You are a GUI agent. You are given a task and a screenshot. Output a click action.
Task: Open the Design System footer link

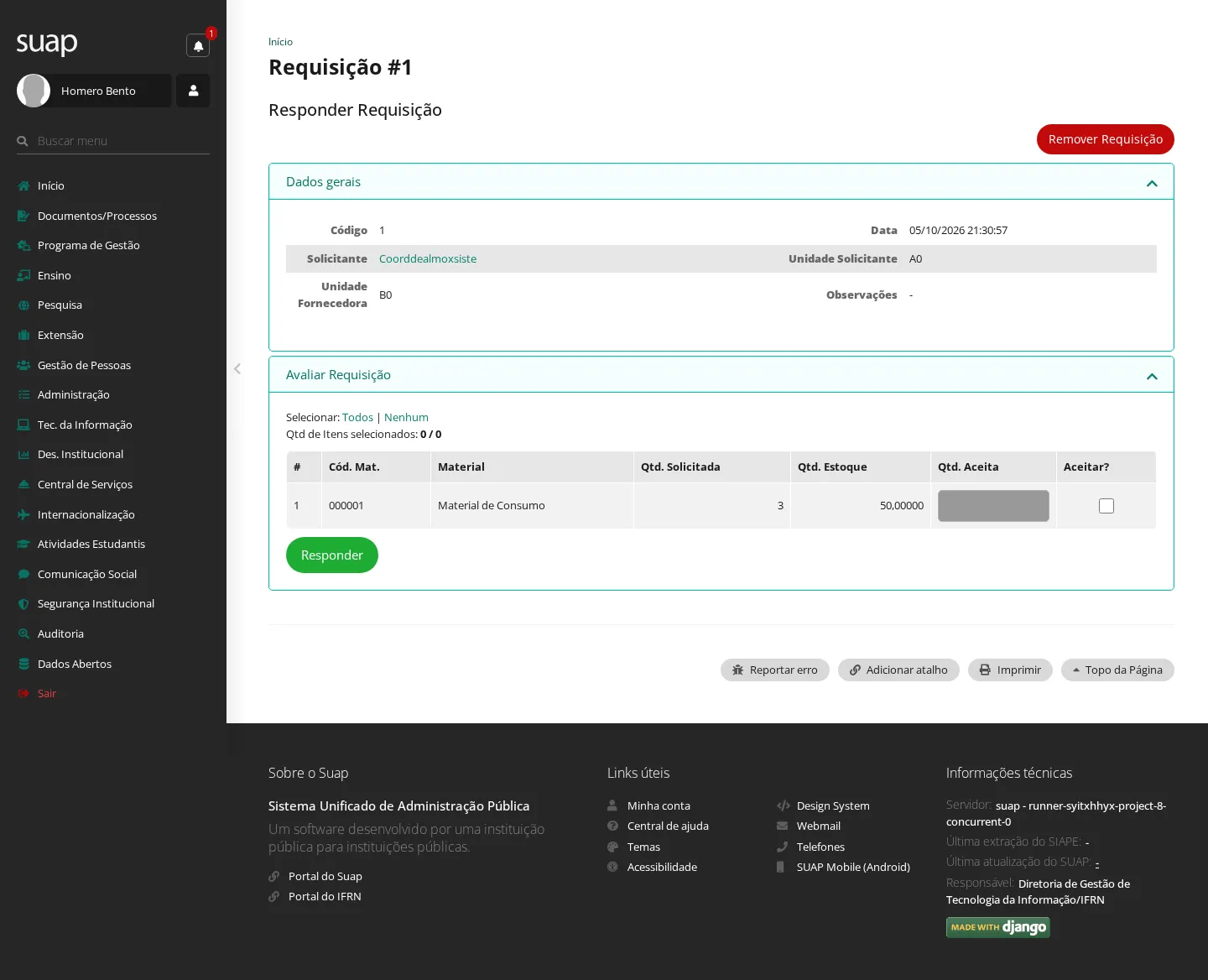(x=833, y=805)
